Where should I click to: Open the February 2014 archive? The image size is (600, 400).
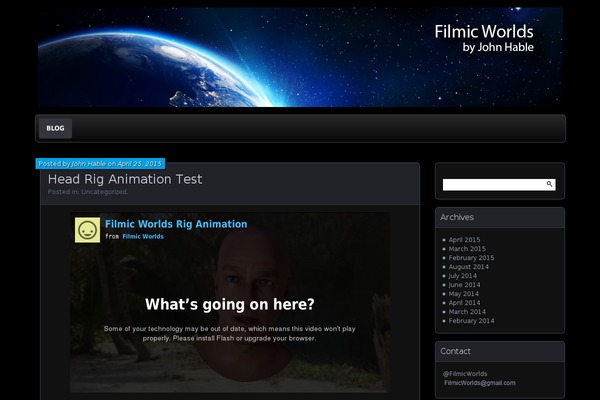471,321
